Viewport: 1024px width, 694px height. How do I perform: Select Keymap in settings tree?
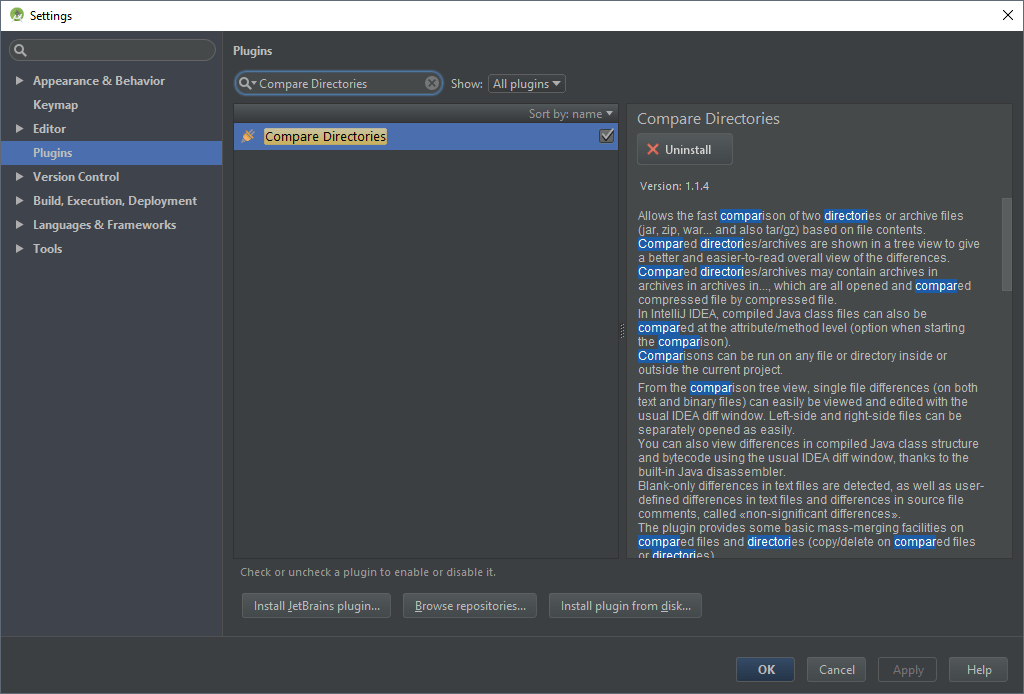[x=56, y=104]
